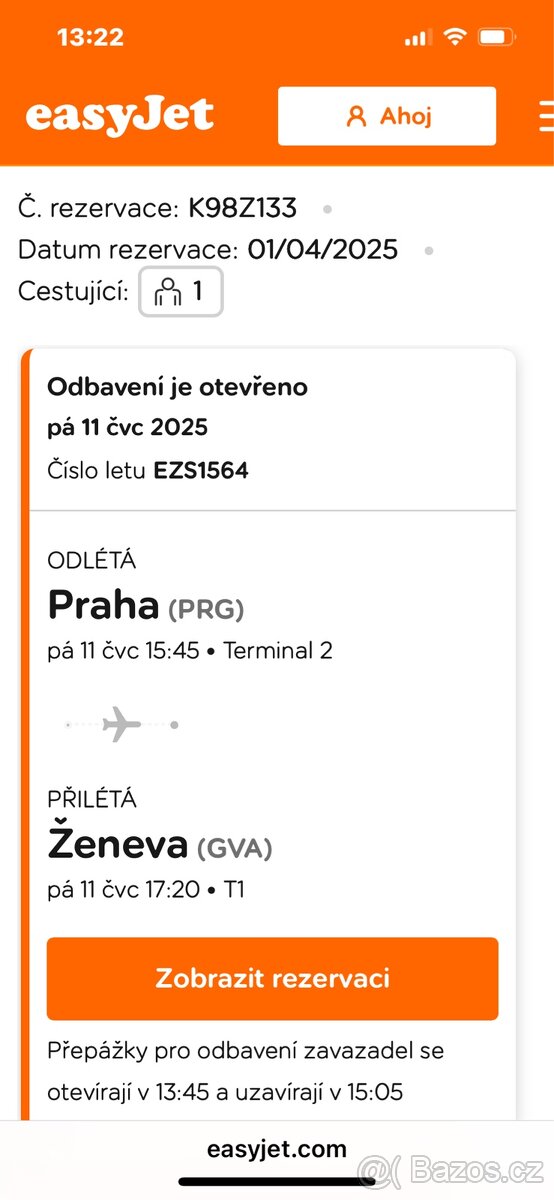The width and height of the screenshot is (554, 1200).
Task: Click the airplane icon between airports
Action: 122,723
